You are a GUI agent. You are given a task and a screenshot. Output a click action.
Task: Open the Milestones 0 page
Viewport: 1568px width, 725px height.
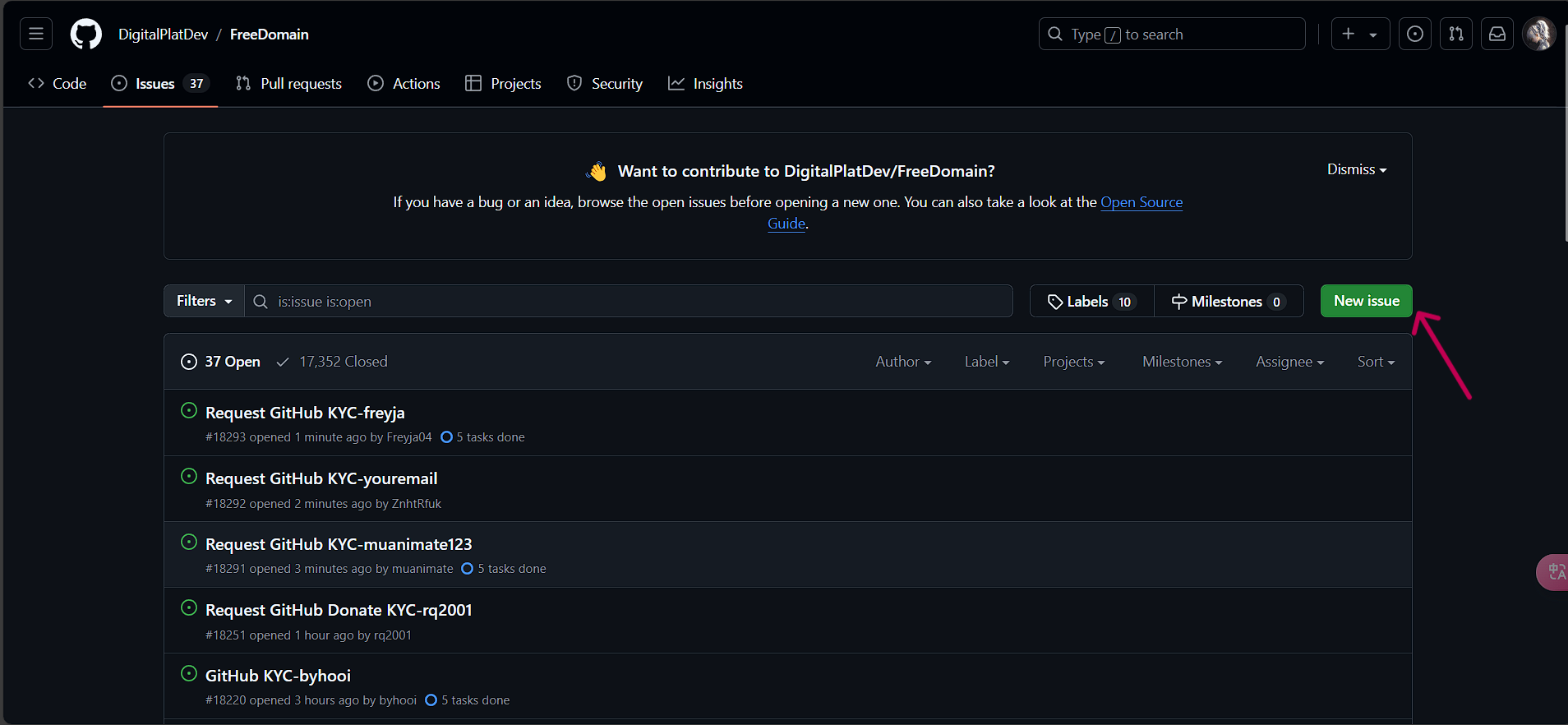pos(1229,301)
